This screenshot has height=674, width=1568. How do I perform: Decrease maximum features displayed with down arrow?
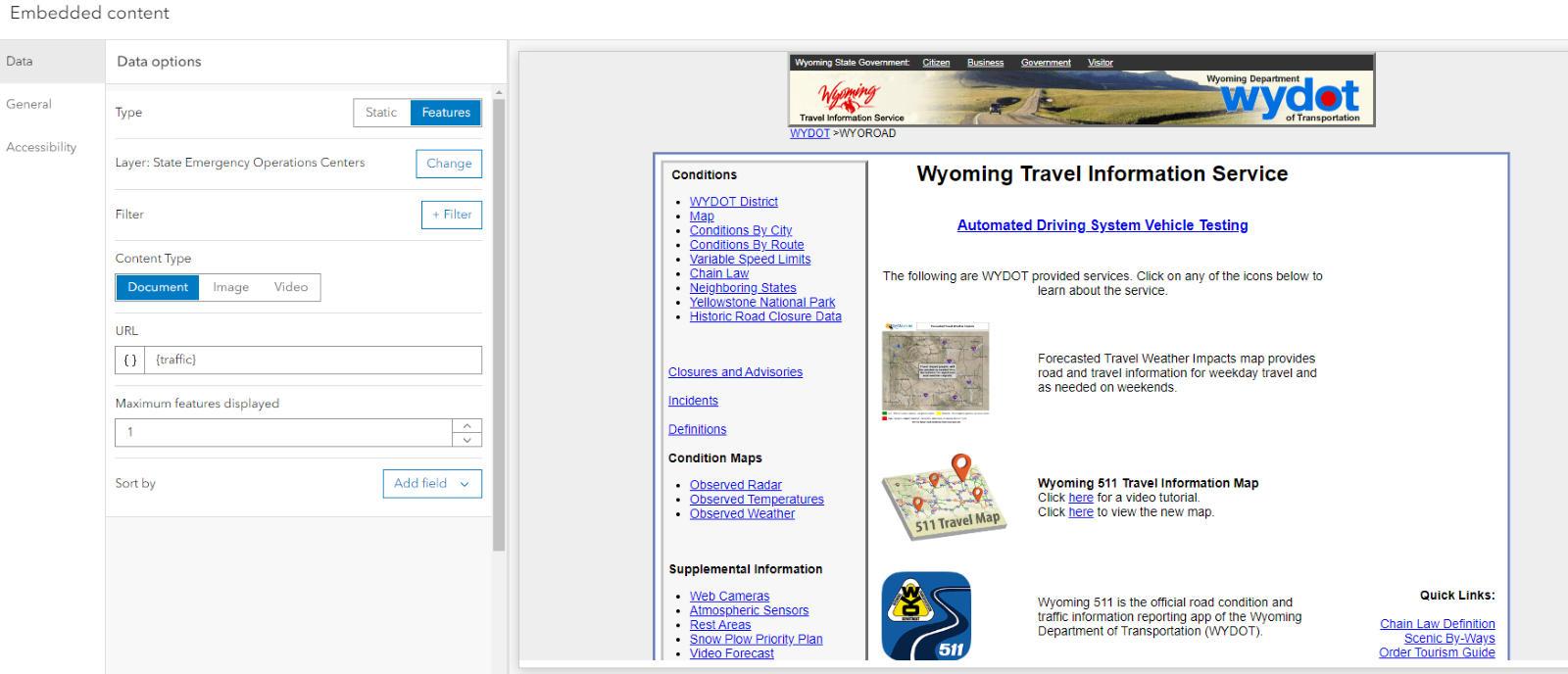pos(467,440)
